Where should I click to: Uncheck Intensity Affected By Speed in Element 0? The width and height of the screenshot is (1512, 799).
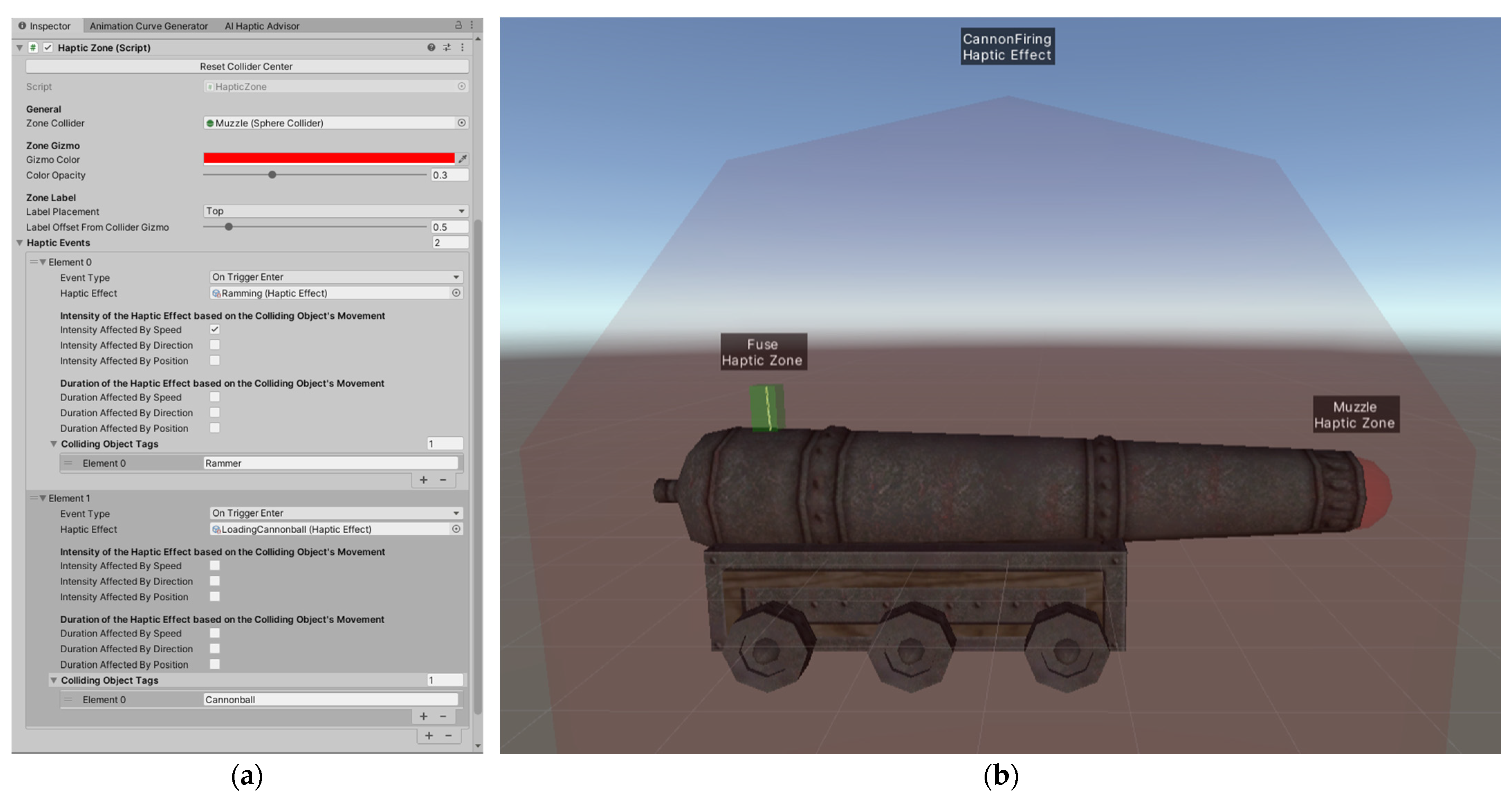click(215, 329)
